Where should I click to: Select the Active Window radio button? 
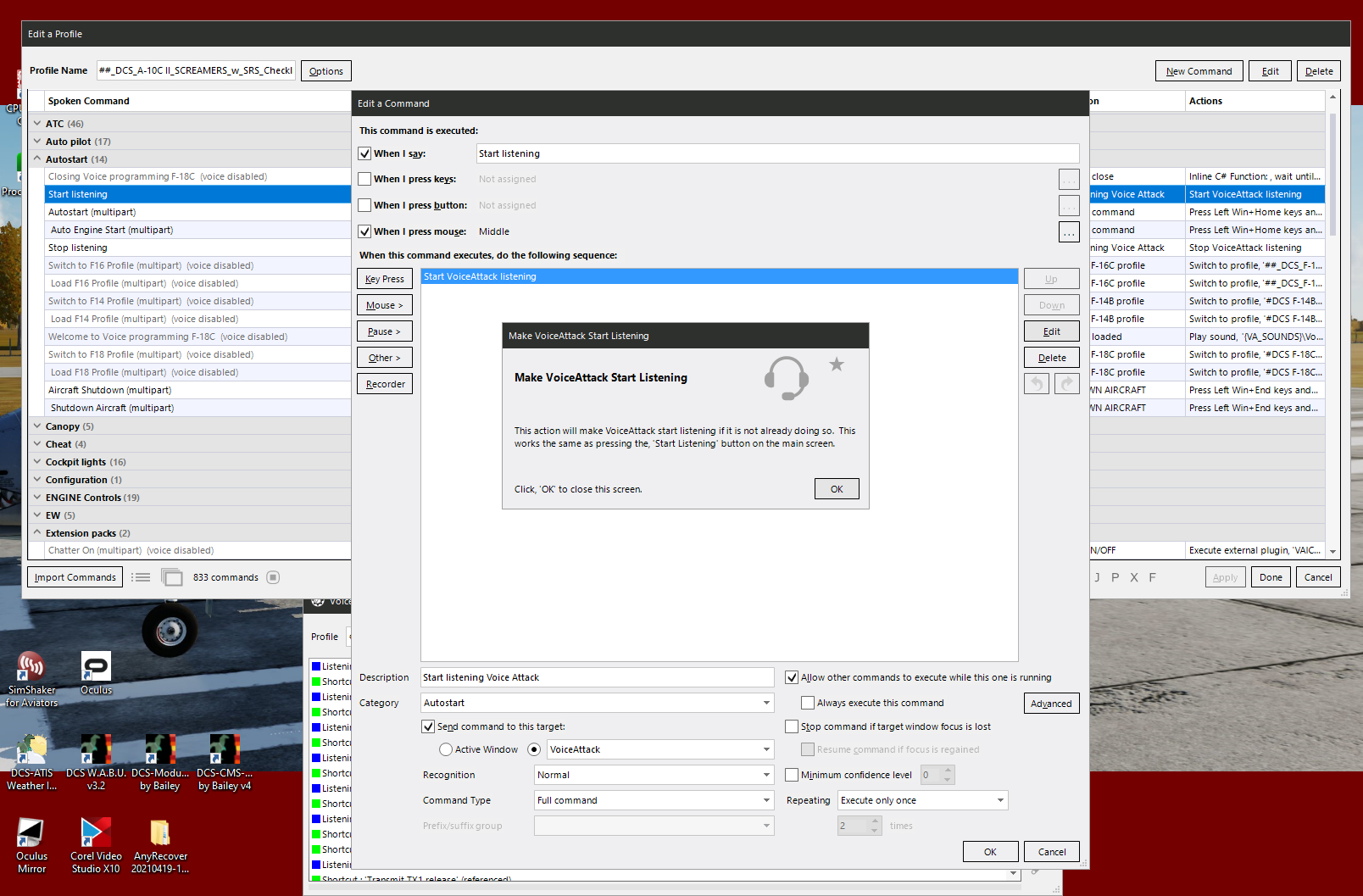[446, 749]
